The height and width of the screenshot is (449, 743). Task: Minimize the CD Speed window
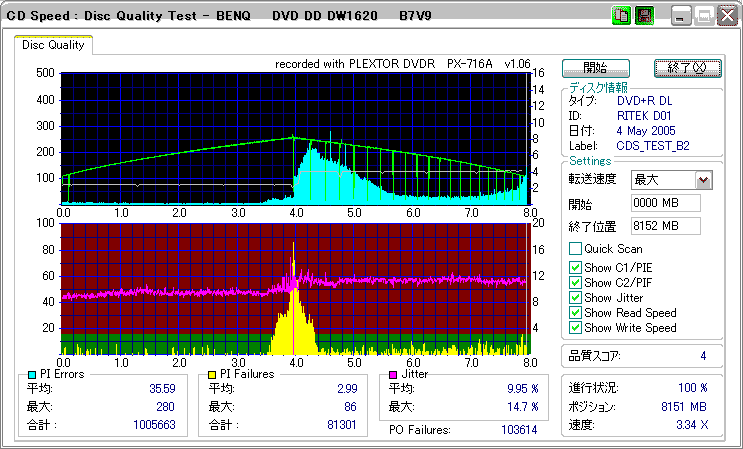coord(681,16)
